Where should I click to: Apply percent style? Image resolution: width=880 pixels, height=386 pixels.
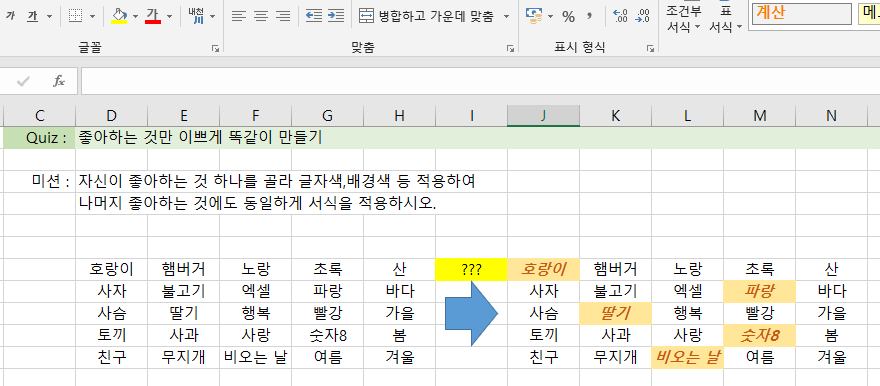tap(569, 16)
